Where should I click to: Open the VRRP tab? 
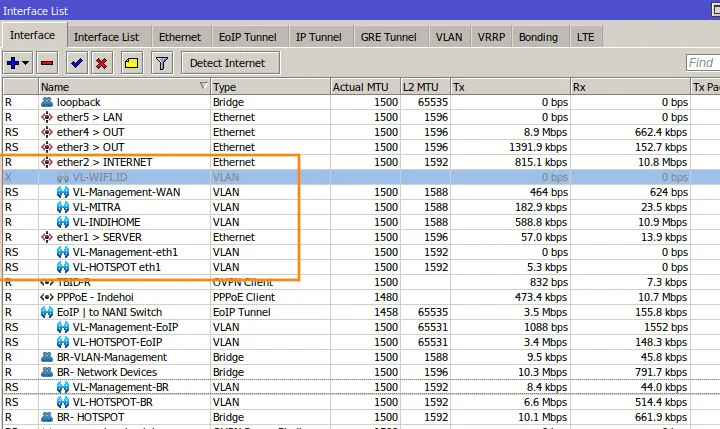point(491,37)
